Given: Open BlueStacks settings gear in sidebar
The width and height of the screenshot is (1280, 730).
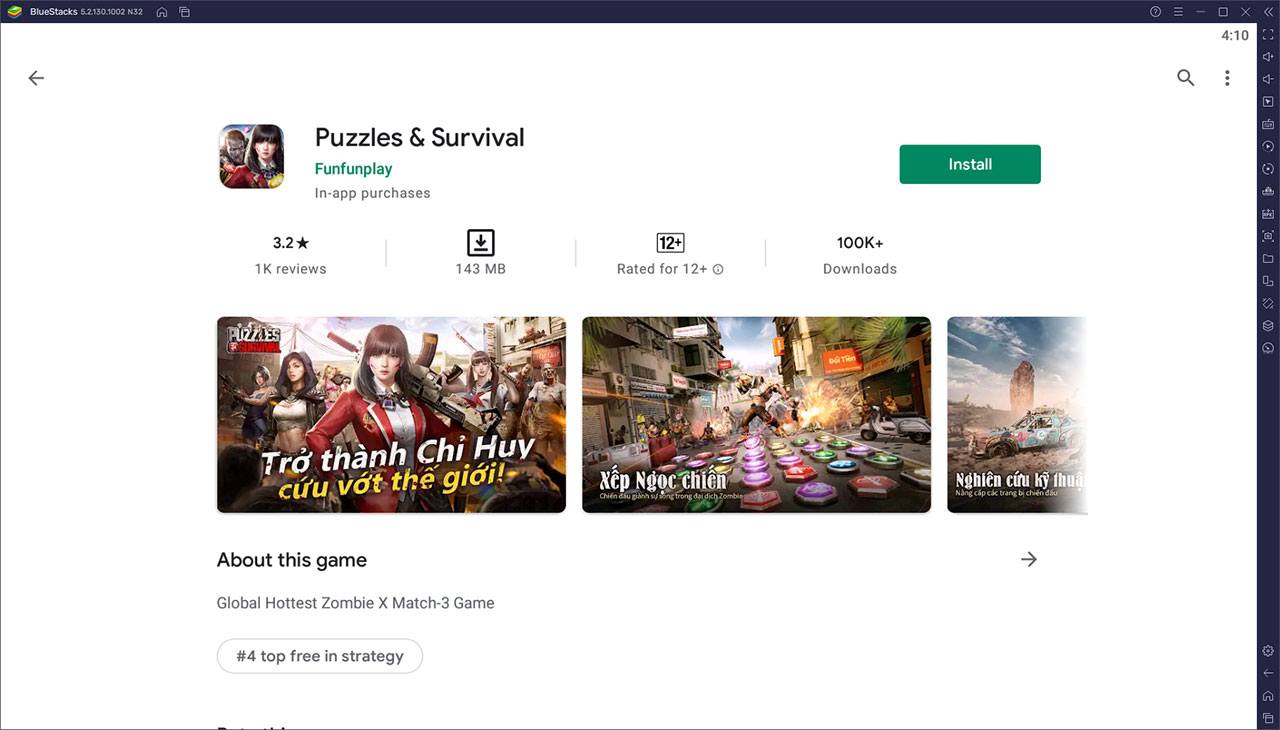Looking at the screenshot, I should click(1268, 651).
